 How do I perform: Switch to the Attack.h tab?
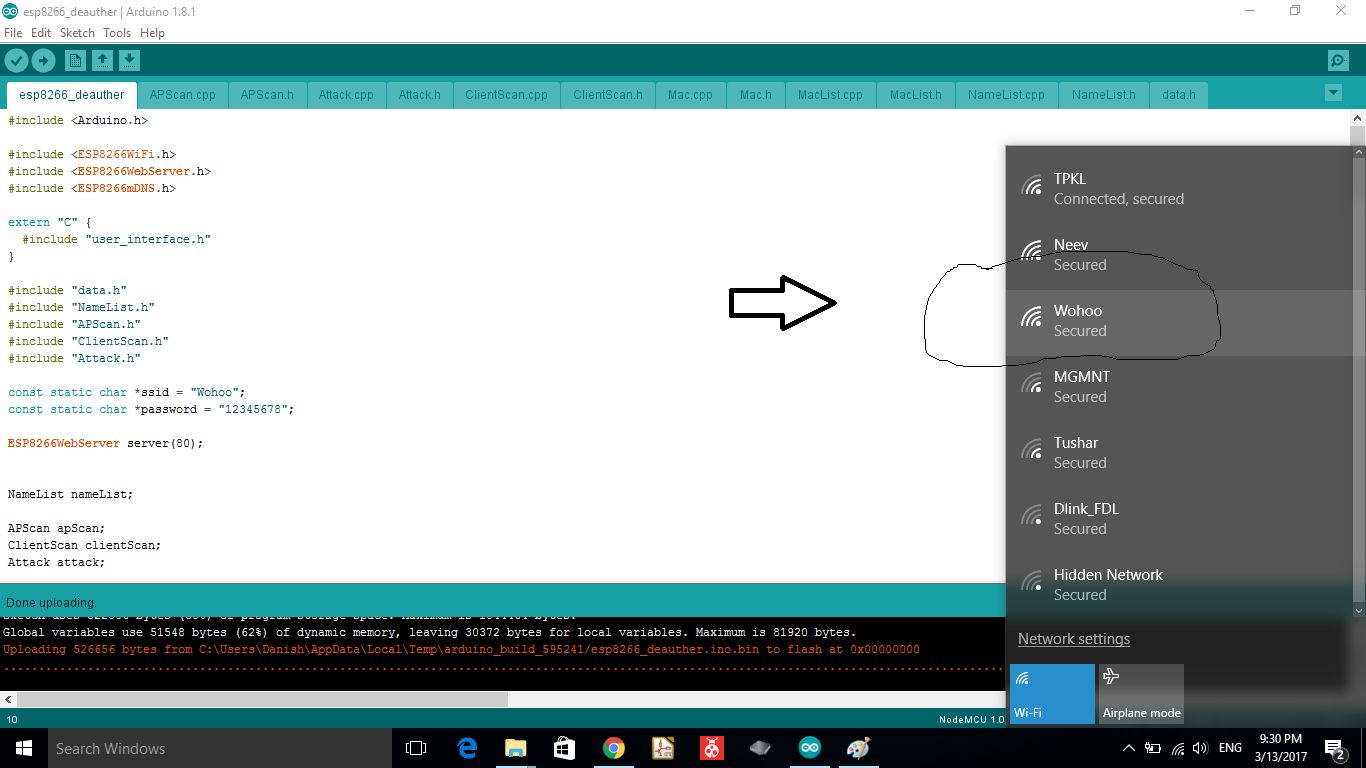419,95
